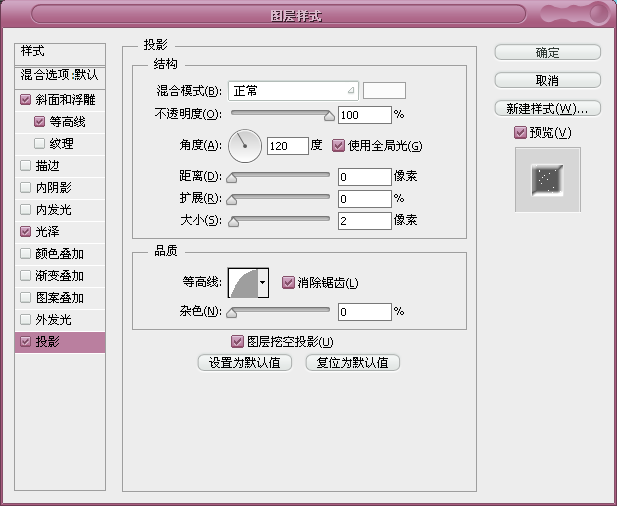Open the 内阴影 settings panel

click(54, 188)
